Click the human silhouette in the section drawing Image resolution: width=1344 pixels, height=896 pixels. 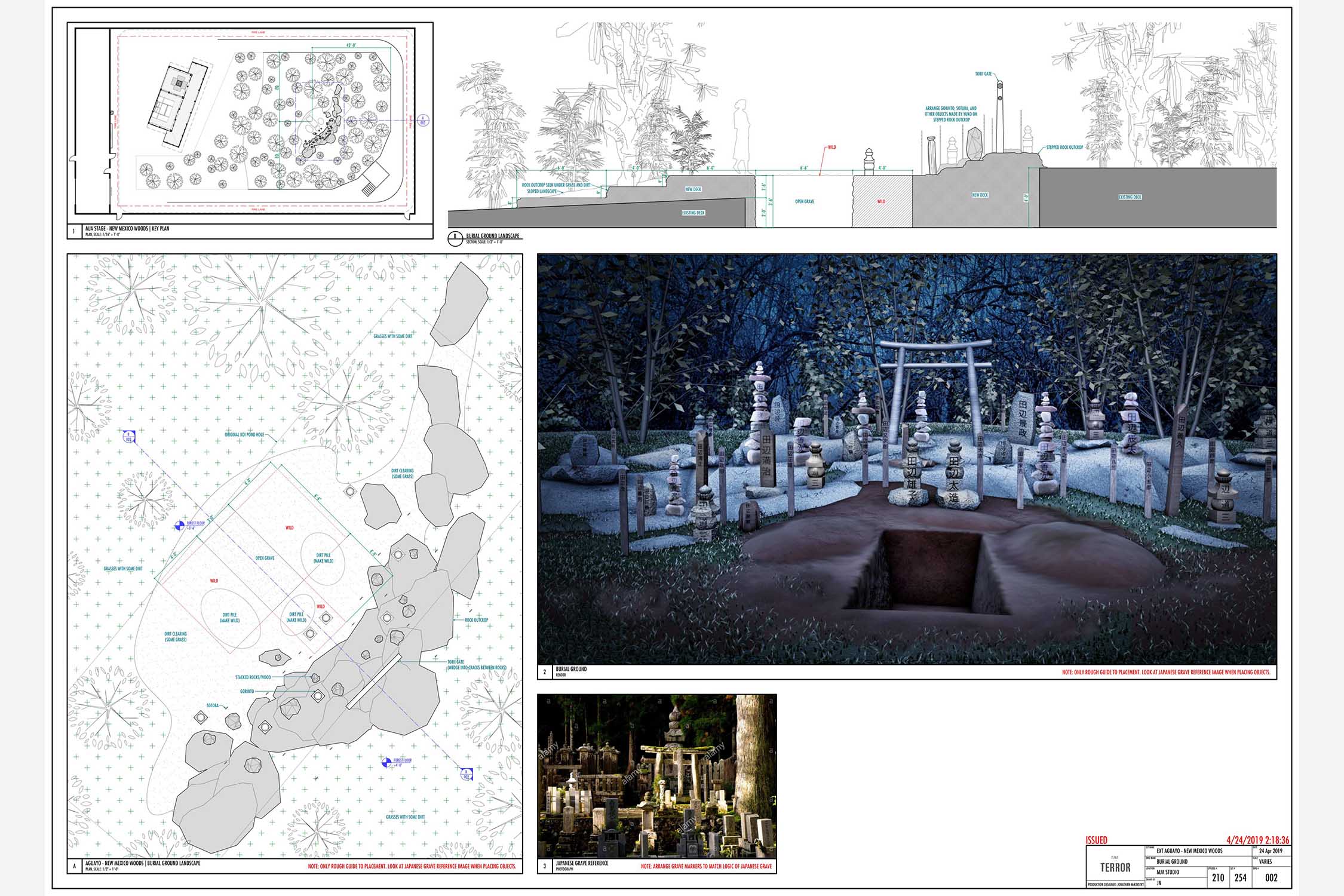coord(741,137)
